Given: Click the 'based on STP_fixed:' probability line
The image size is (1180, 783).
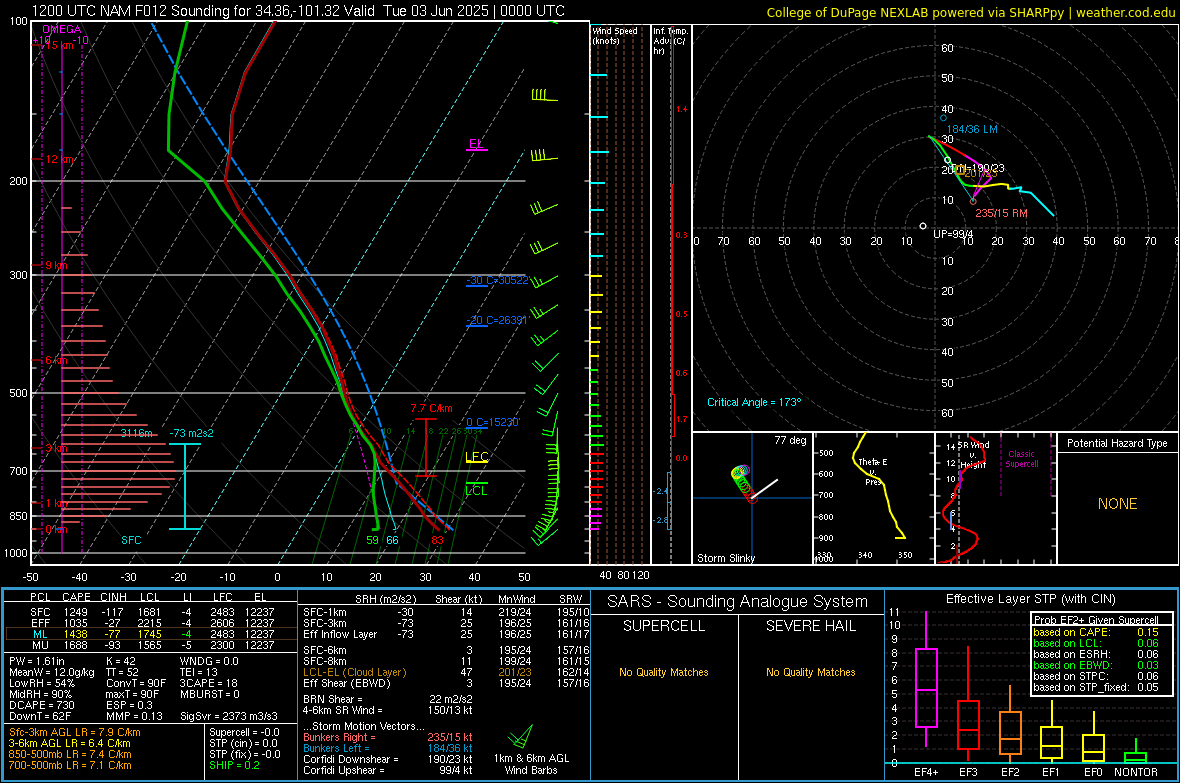Looking at the screenshot, I should coord(1096,687).
